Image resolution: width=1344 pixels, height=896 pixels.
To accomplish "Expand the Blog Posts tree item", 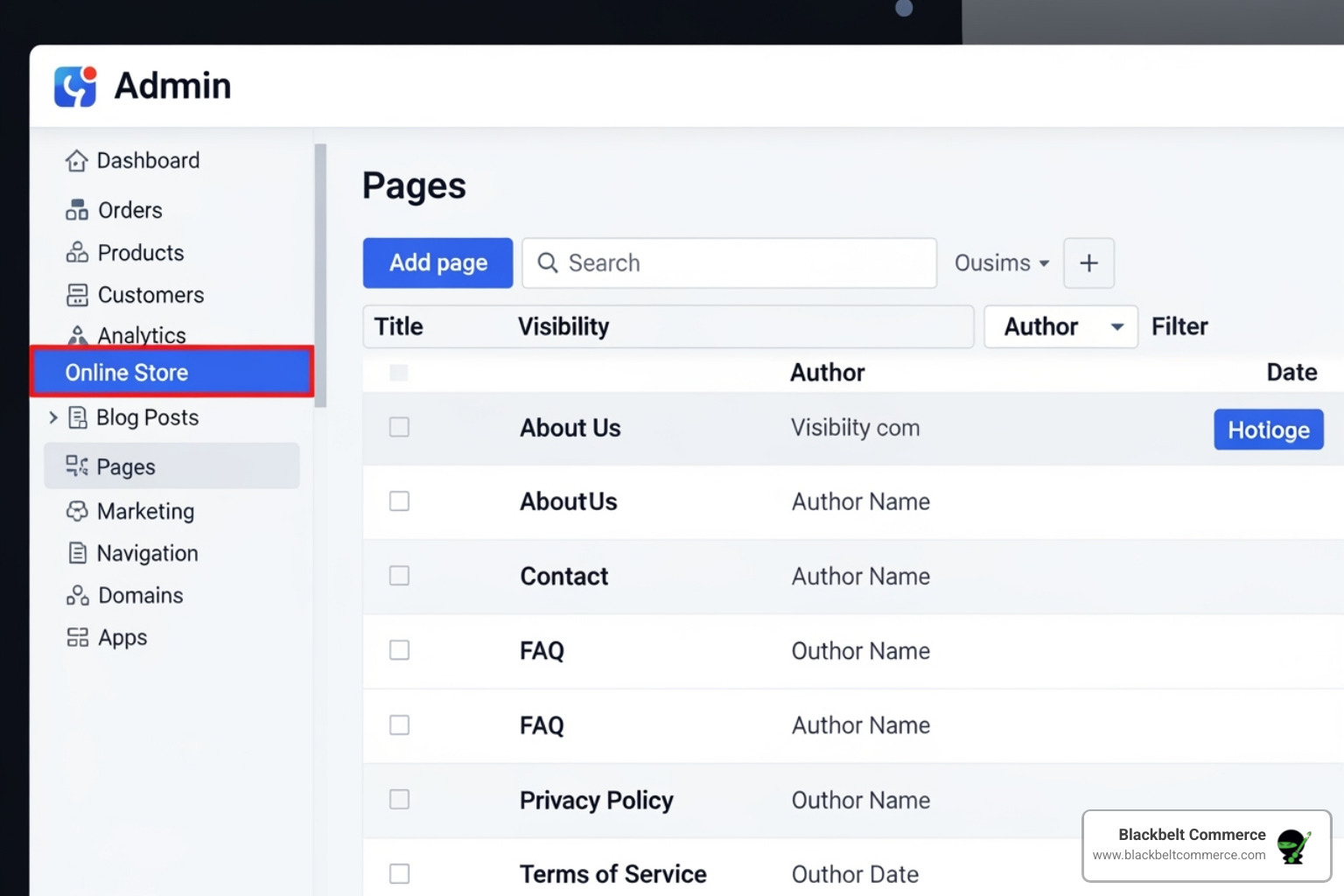I will 54,417.
